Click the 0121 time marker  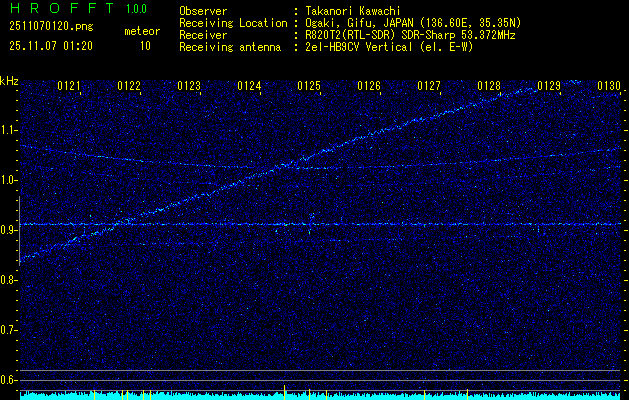tap(69, 87)
